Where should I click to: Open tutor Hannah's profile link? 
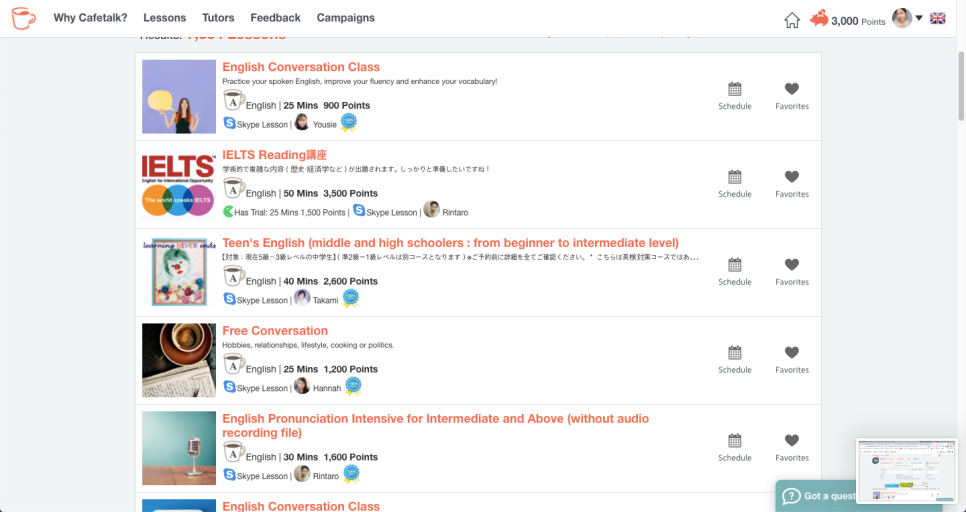coord(327,388)
